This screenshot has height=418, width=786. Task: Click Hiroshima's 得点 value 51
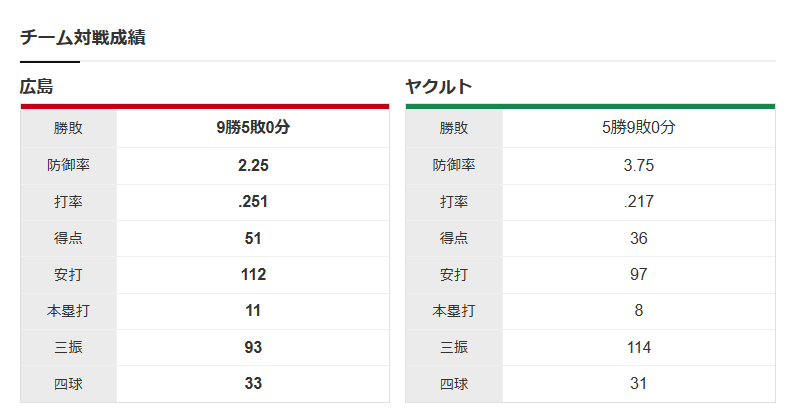pos(253,238)
